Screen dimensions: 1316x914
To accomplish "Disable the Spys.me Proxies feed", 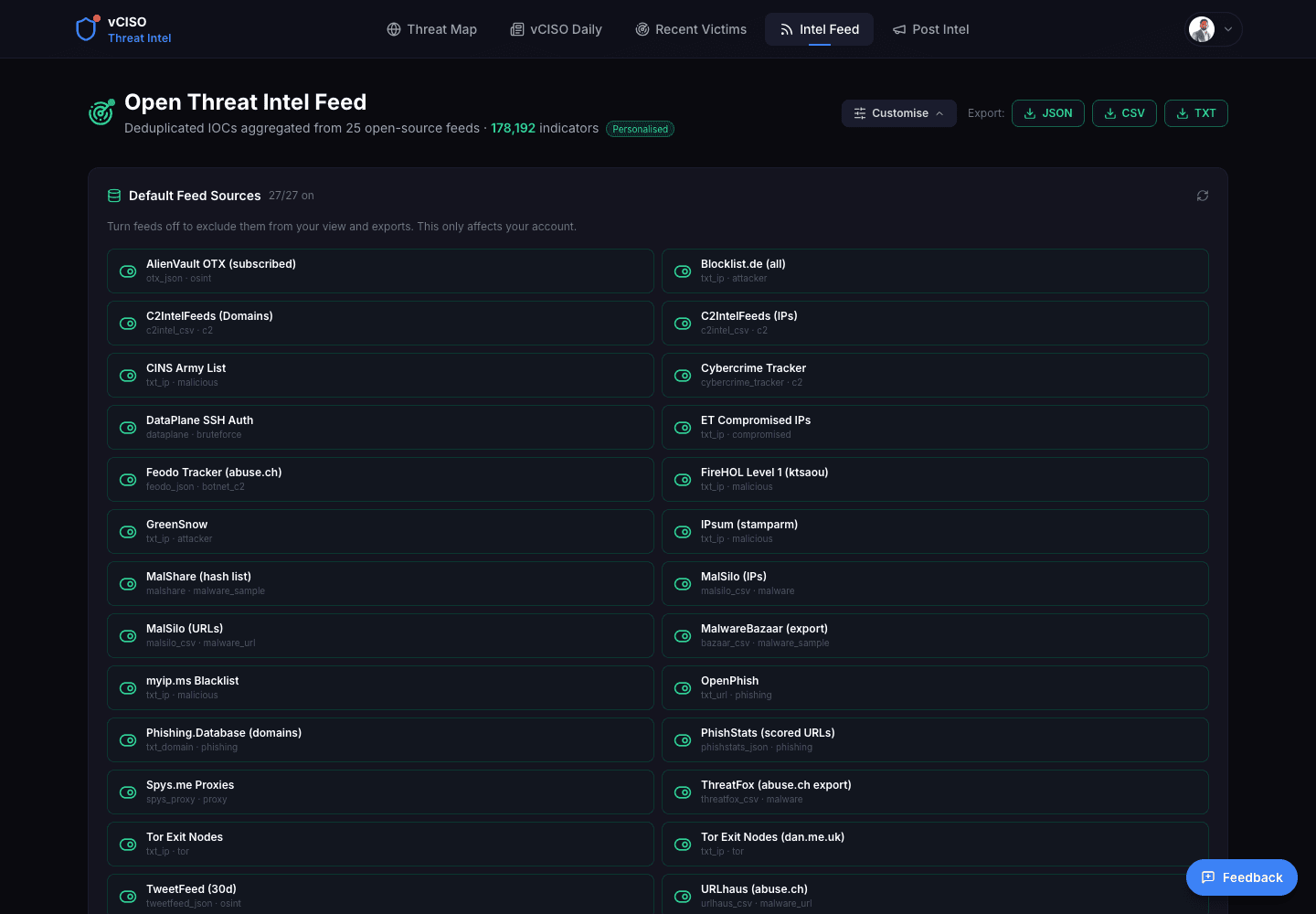I will (128, 792).
